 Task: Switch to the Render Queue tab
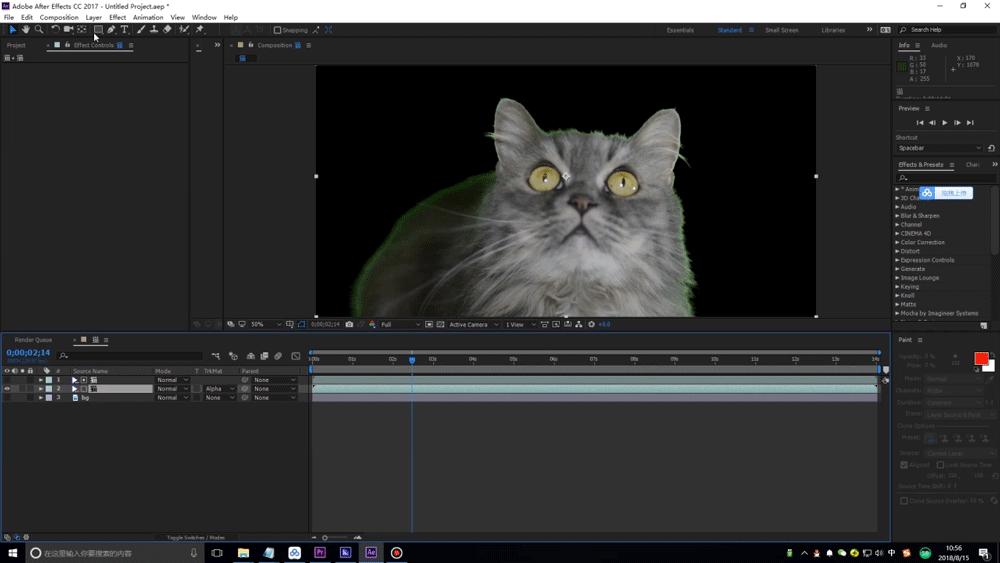(33, 340)
